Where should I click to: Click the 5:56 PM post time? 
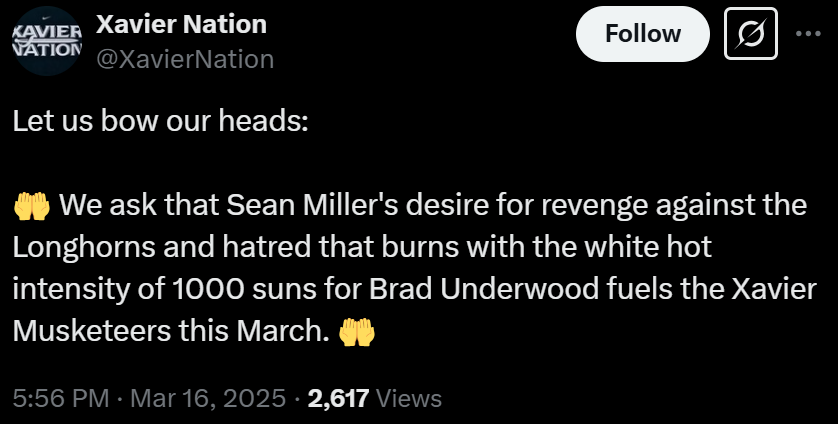click(60, 398)
